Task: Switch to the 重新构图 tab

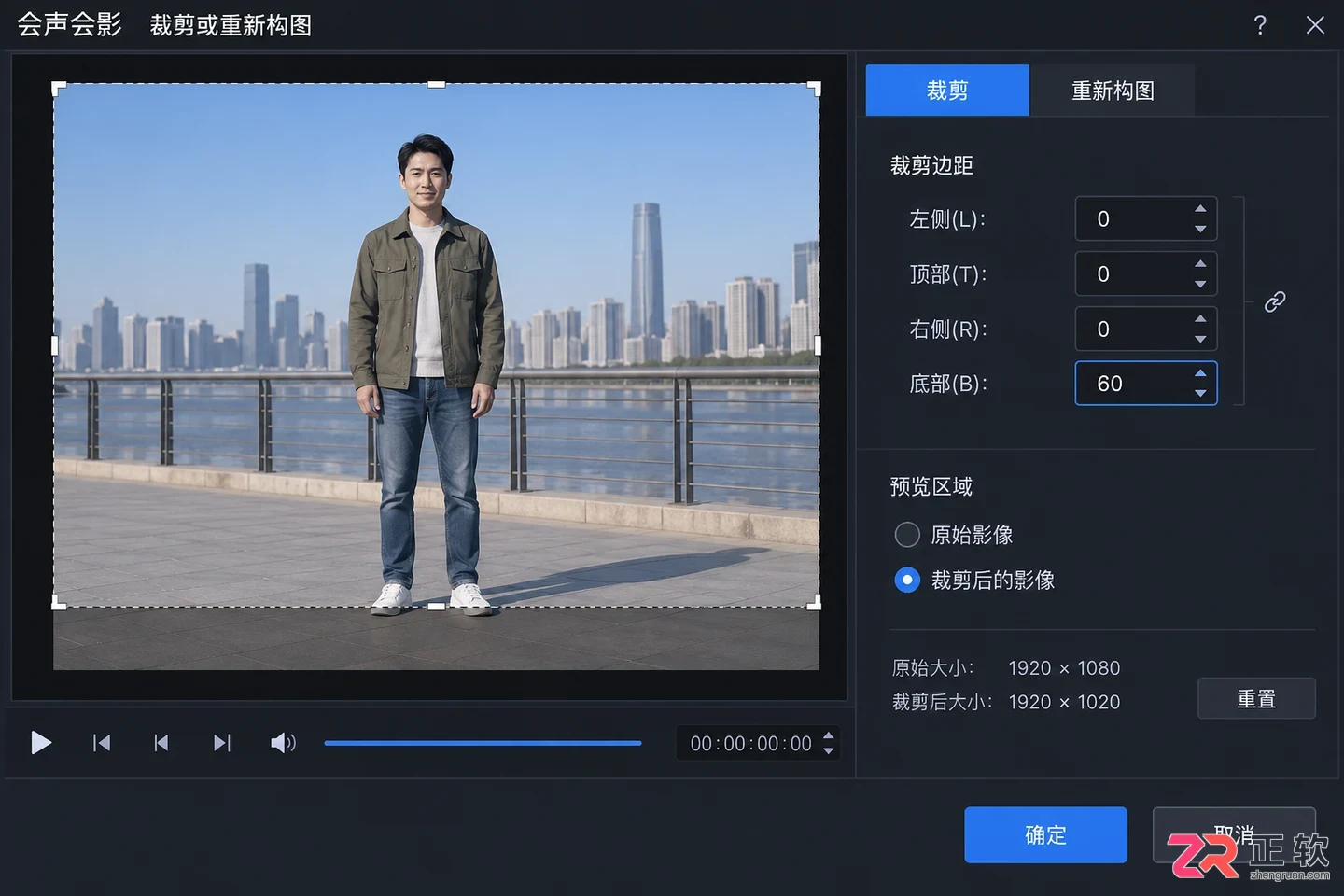Action: 1113,91
